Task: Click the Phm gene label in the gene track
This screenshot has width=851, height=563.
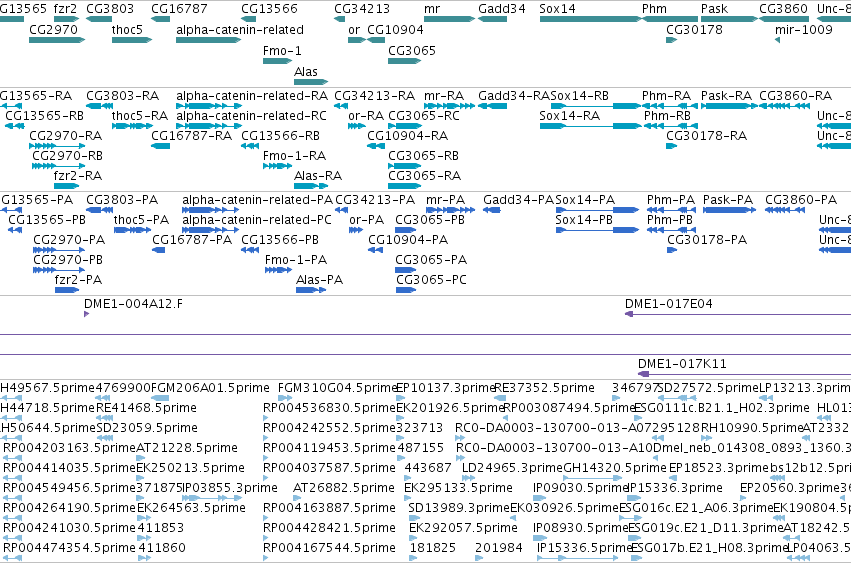Action: [655, 9]
